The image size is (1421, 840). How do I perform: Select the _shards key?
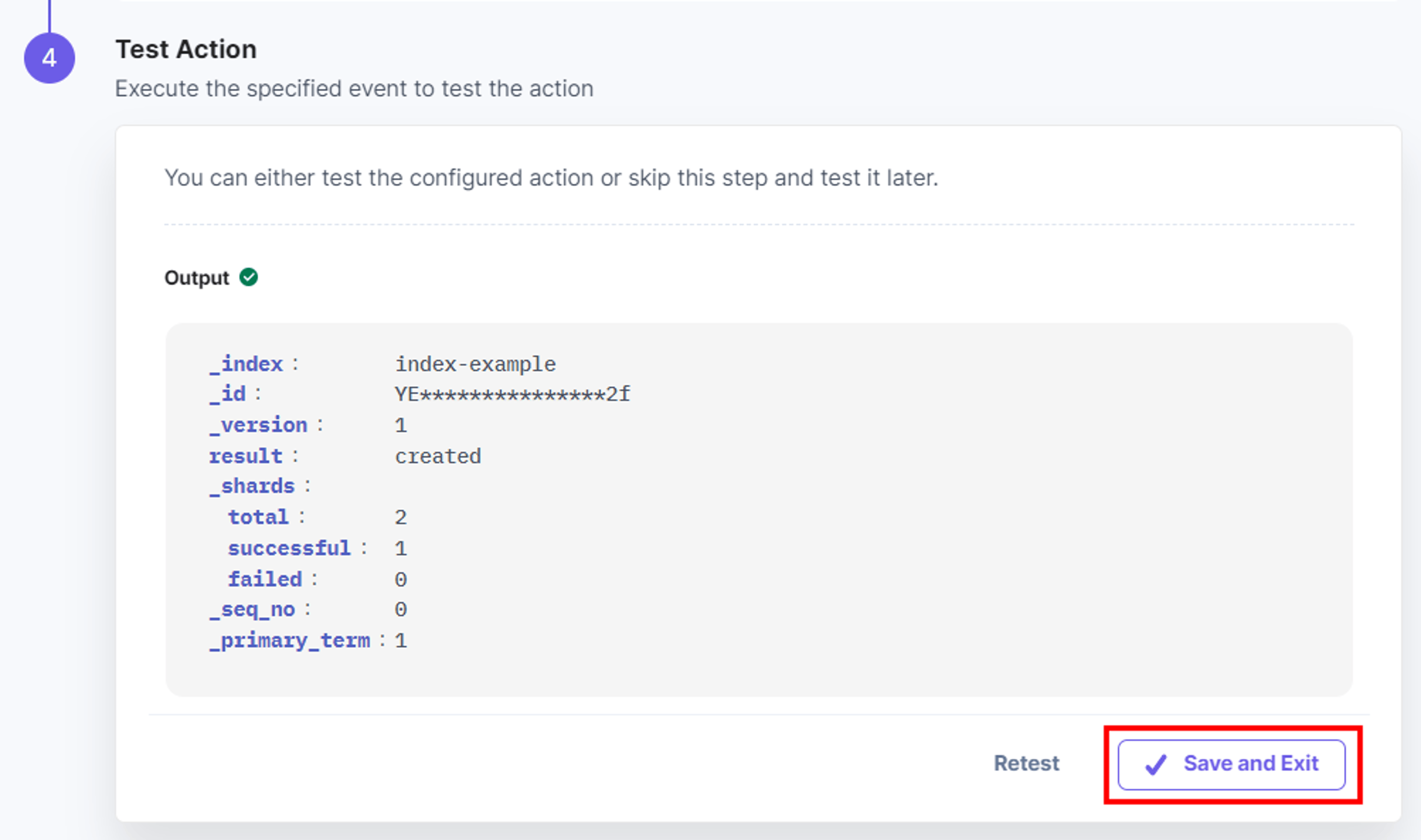[x=252, y=486]
